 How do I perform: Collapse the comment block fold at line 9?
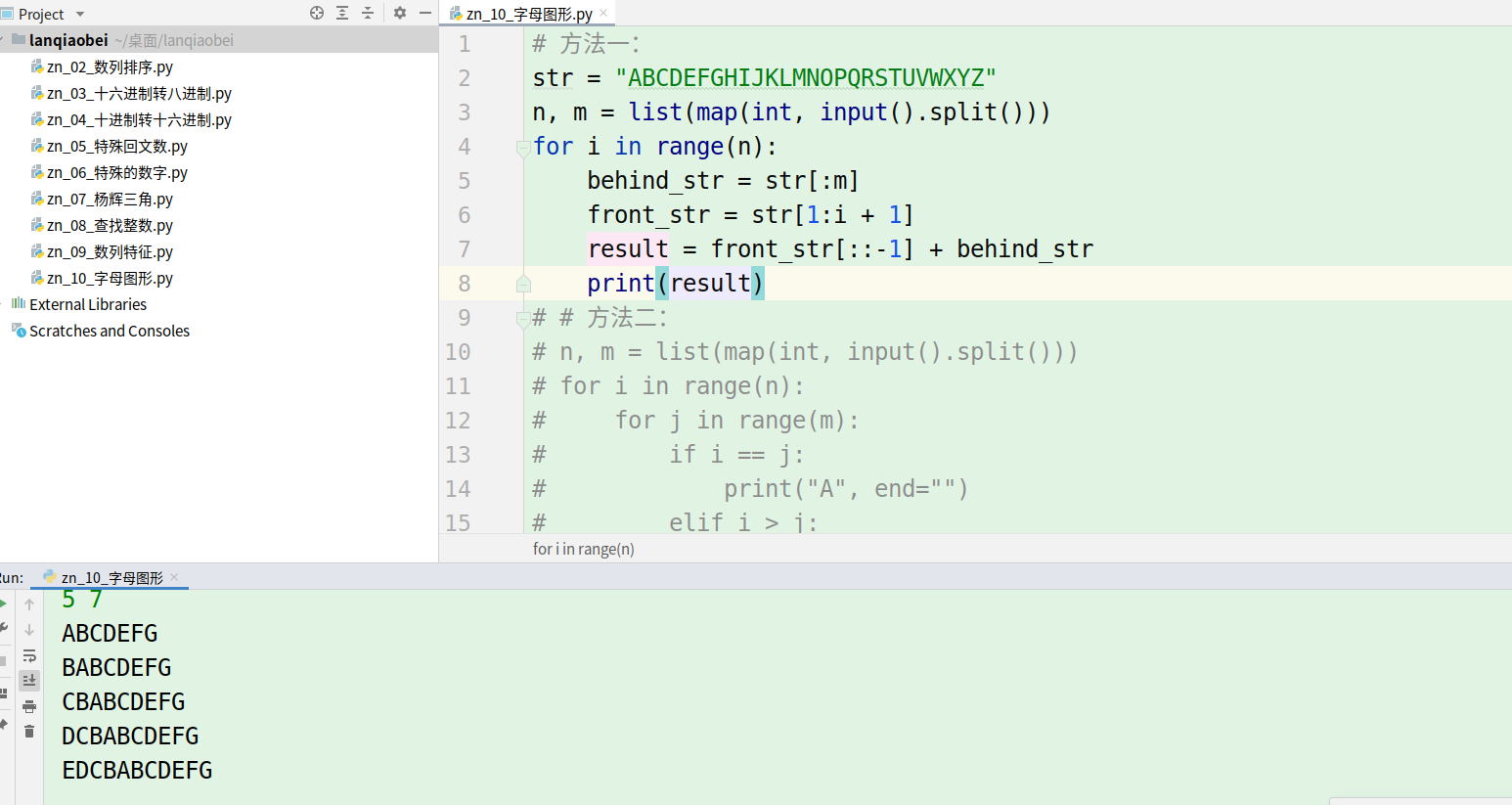pyautogui.click(x=523, y=319)
